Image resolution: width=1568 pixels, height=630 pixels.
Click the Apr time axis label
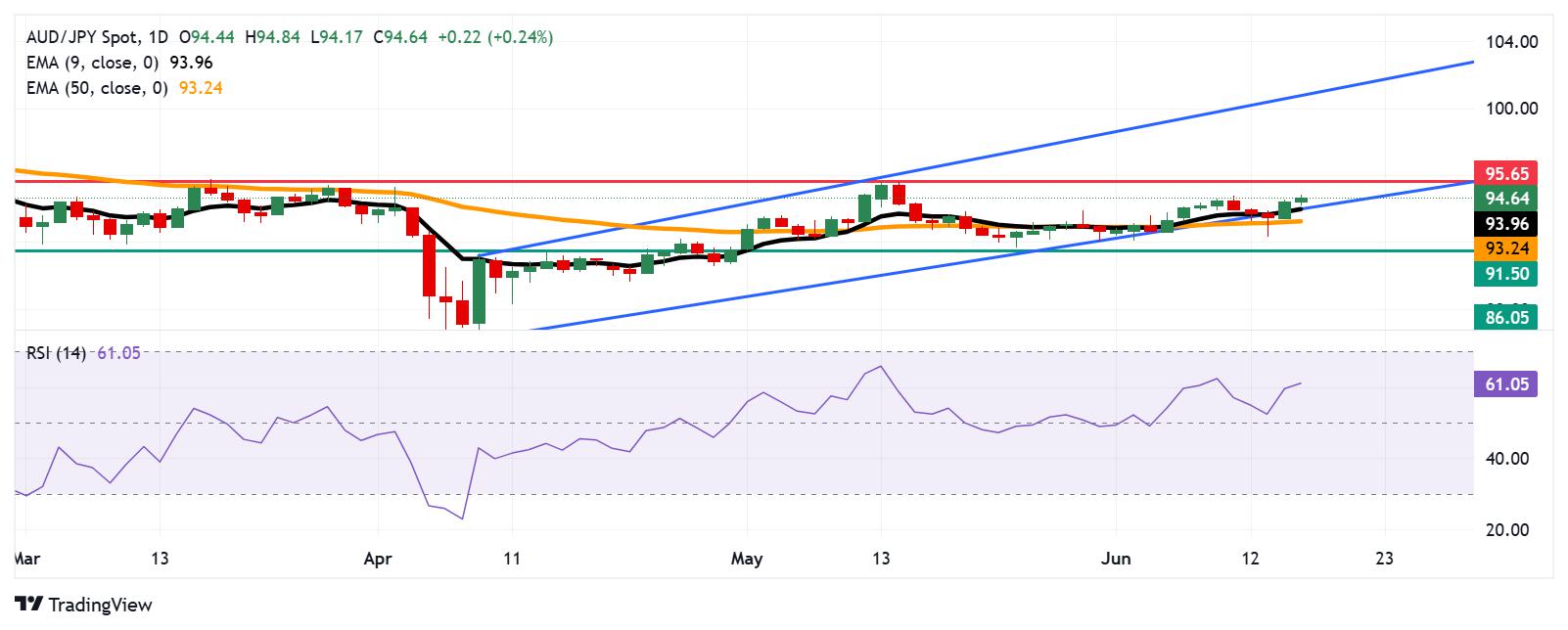(377, 559)
